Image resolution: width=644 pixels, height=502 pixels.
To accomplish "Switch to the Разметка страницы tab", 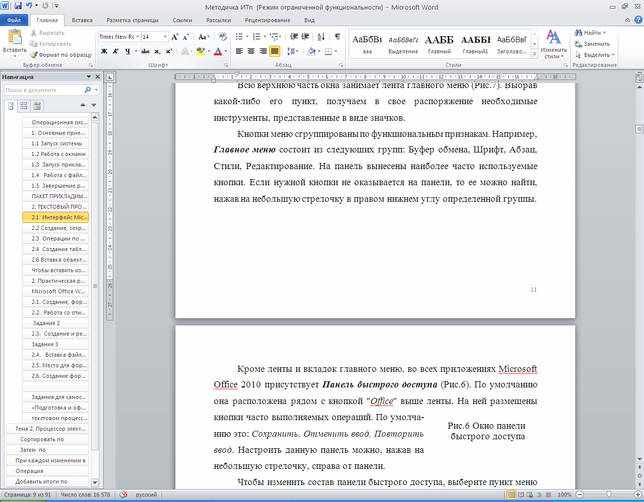I will pos(132,20).
